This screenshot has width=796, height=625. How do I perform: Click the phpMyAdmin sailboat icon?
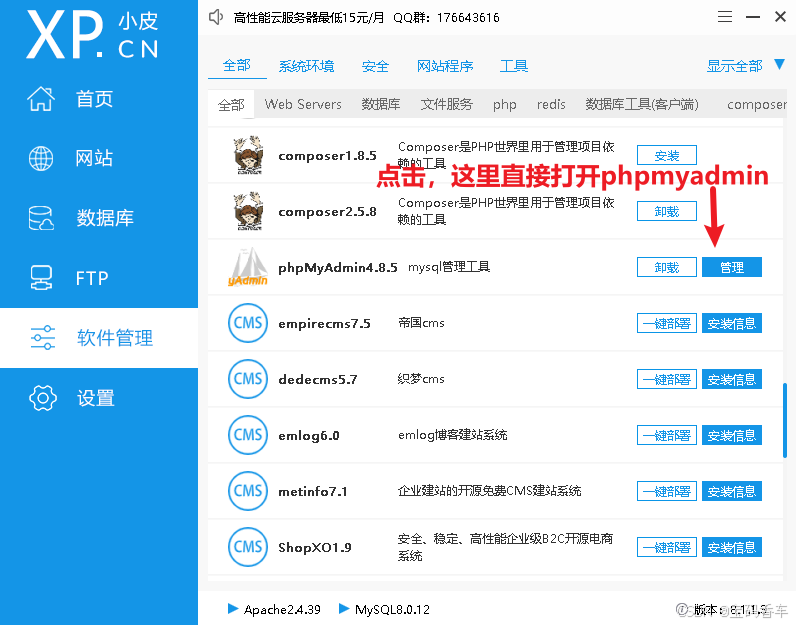tap(248, 267)
